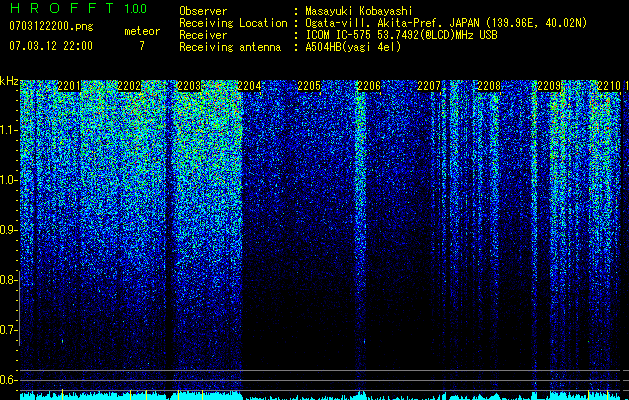
Task: Click the meteor count value 7
Action: coord(142,46)
